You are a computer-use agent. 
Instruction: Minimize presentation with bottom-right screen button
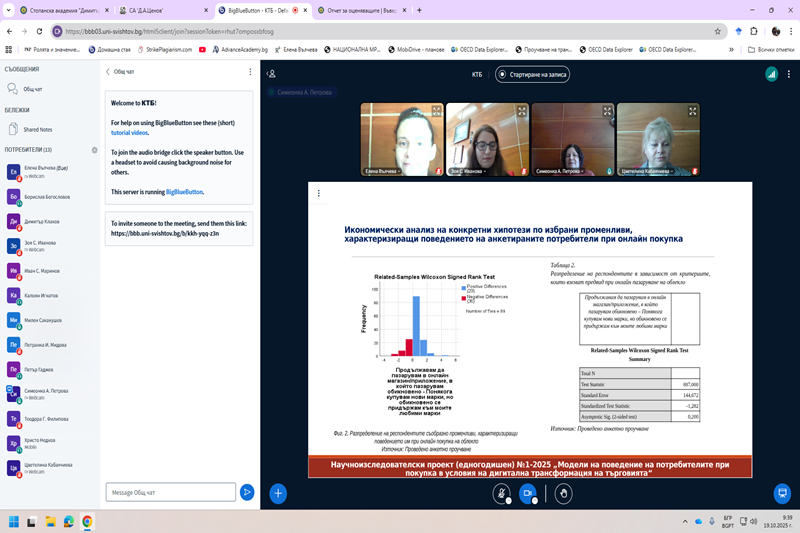point(782,492)
